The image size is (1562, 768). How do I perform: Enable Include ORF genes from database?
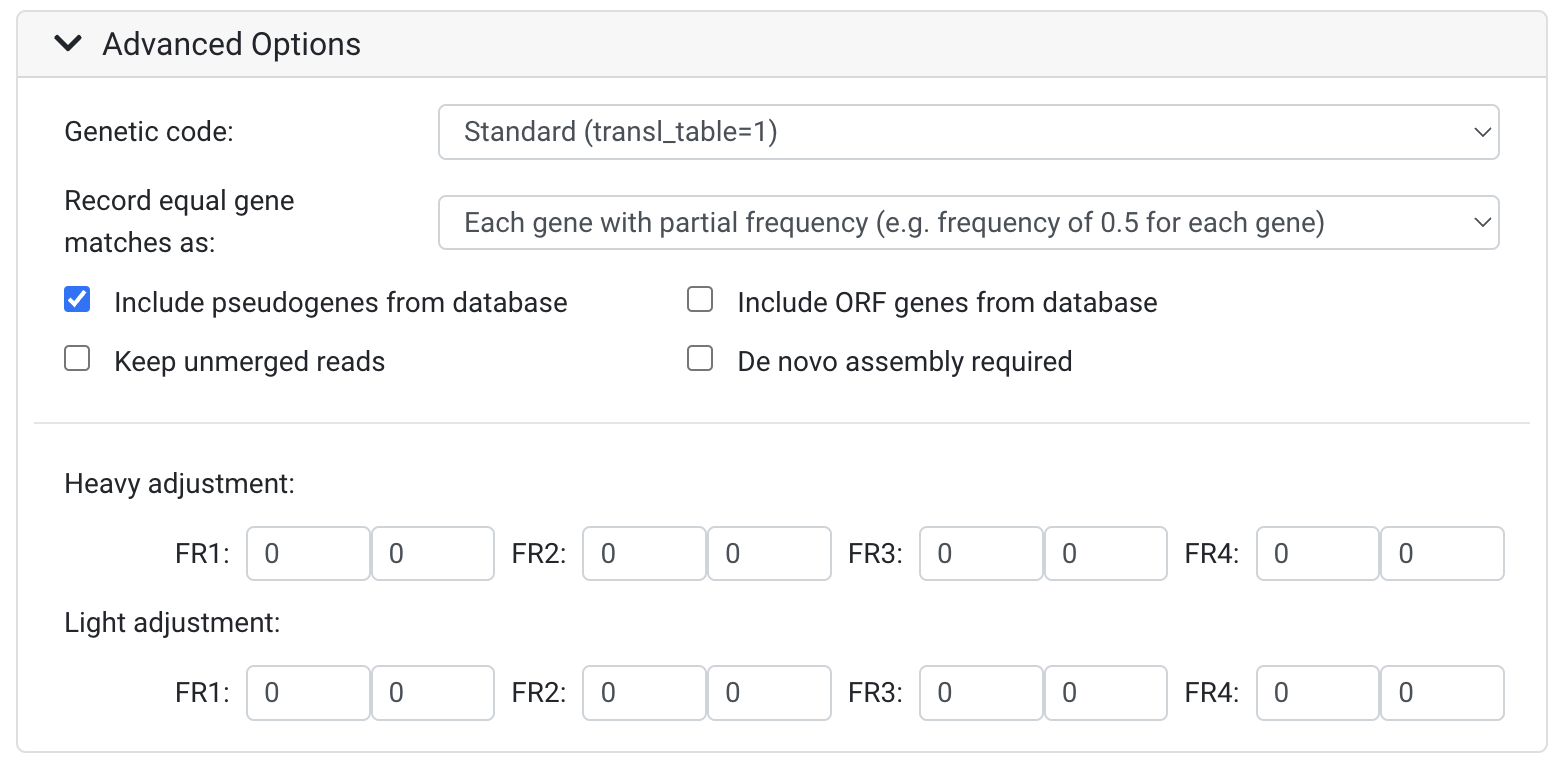pyautogui.click(x=700, y=299)
